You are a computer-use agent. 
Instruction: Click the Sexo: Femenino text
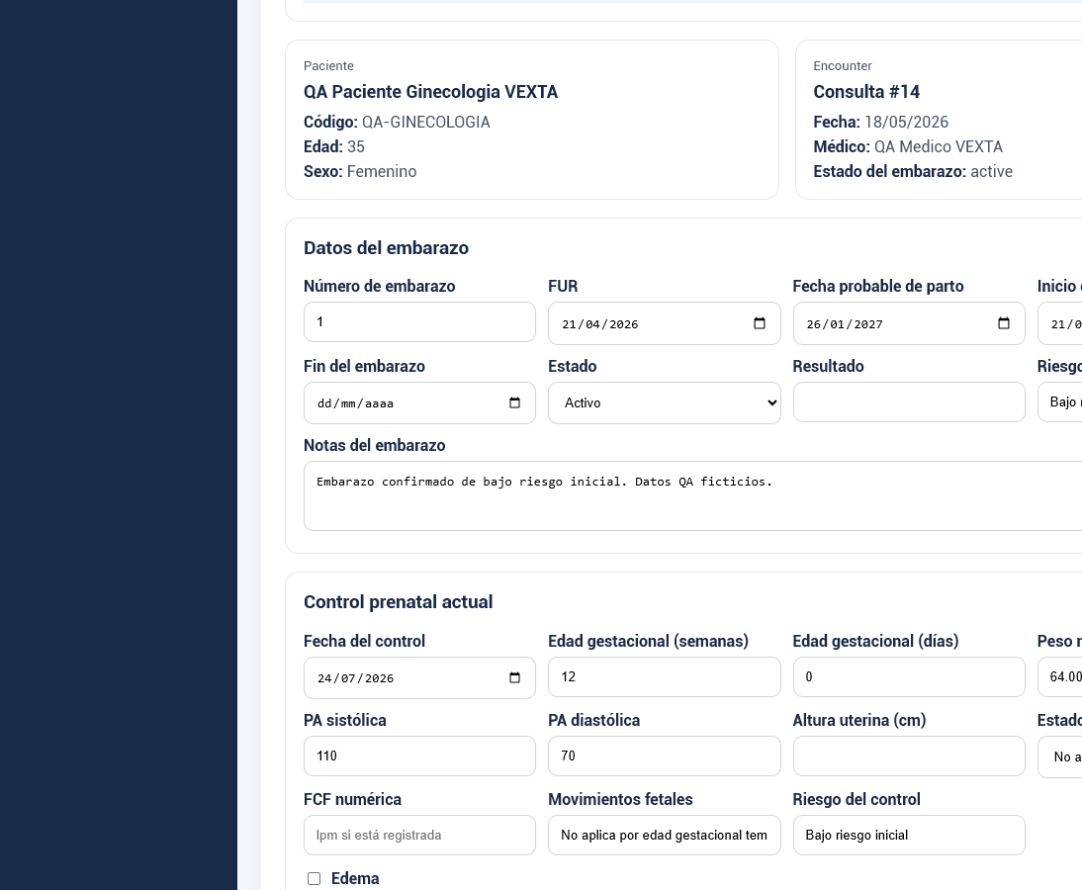[x=360, y=172]
